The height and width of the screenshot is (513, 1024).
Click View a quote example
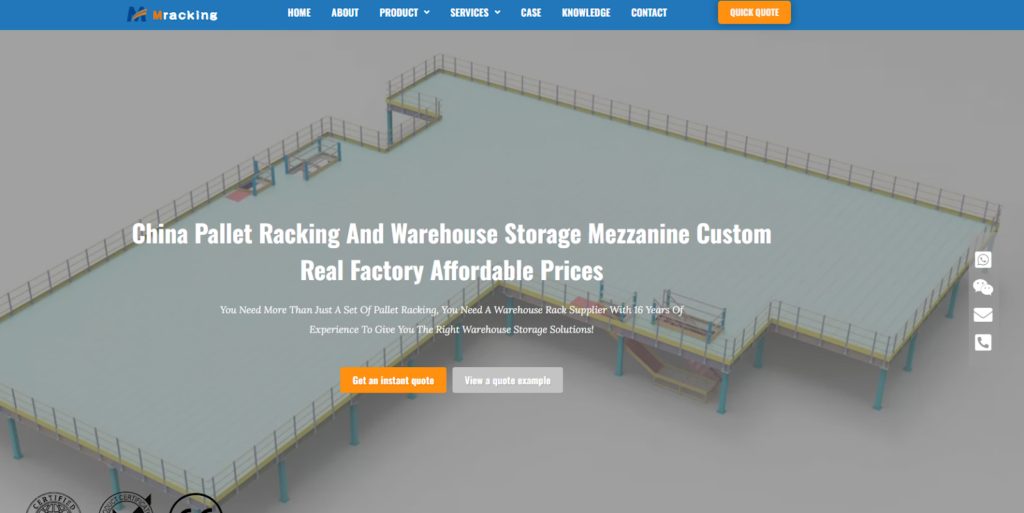click(x=507, y=380)
